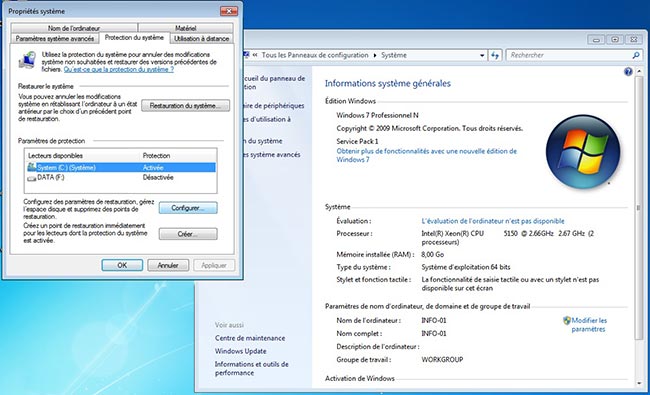Click the Windows logo image
This screenshot has height=395, width=650.
pyautogui.click(x=583, y=152)
